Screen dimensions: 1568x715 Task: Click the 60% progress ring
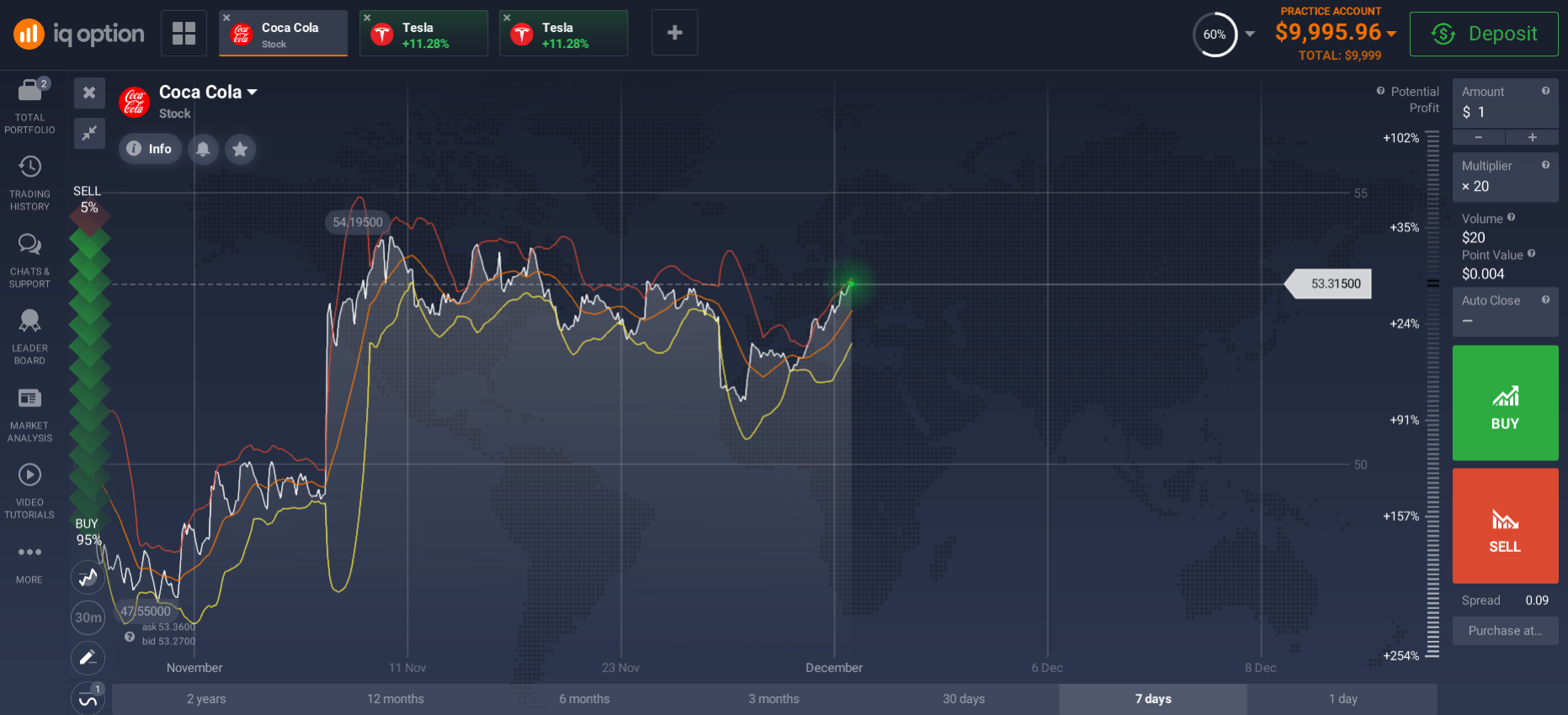click(x=1215, y=34)
